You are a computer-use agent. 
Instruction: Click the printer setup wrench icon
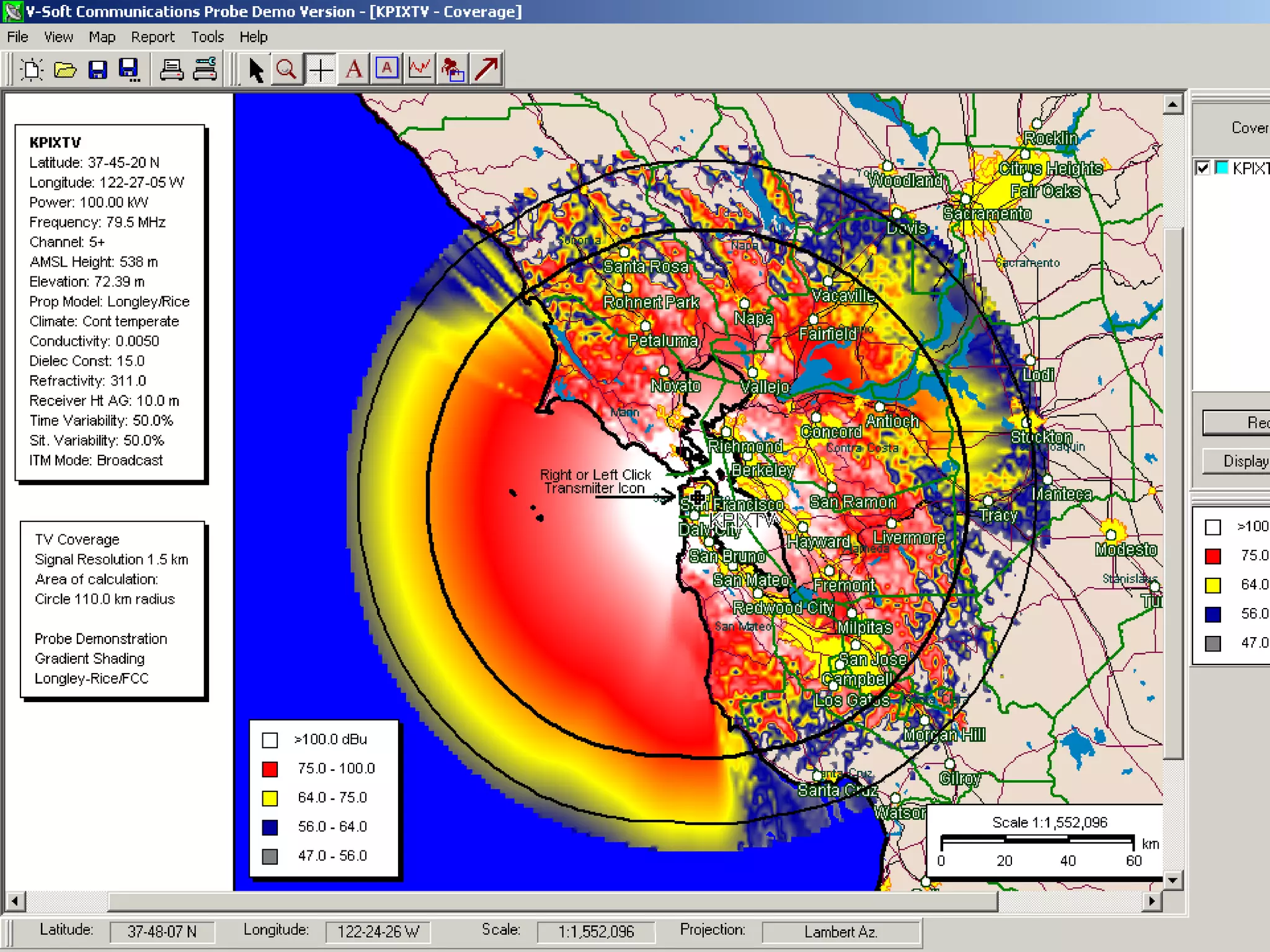(x=205, y=69)
